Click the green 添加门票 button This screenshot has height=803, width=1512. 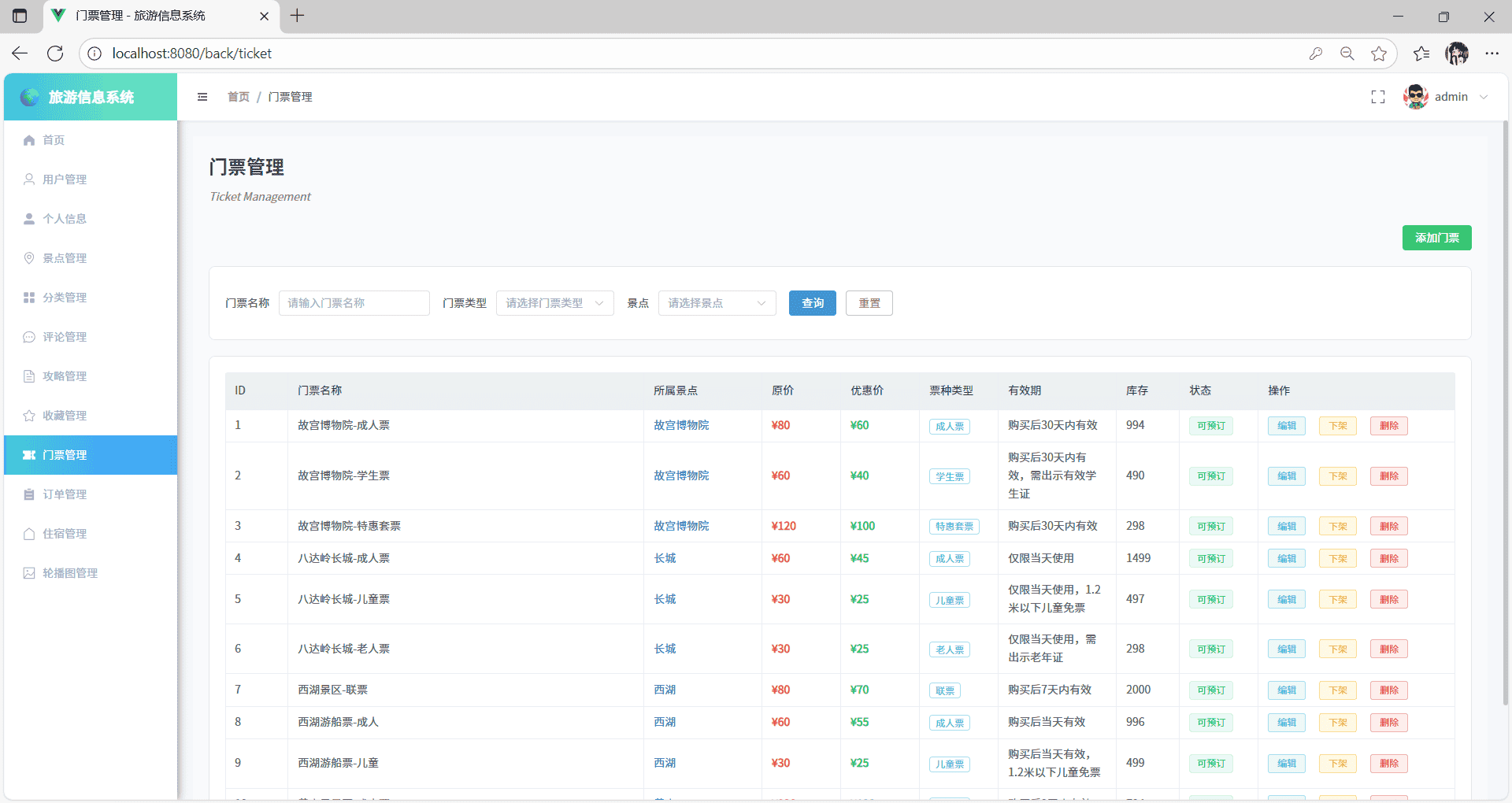(x=1436, y=238)
